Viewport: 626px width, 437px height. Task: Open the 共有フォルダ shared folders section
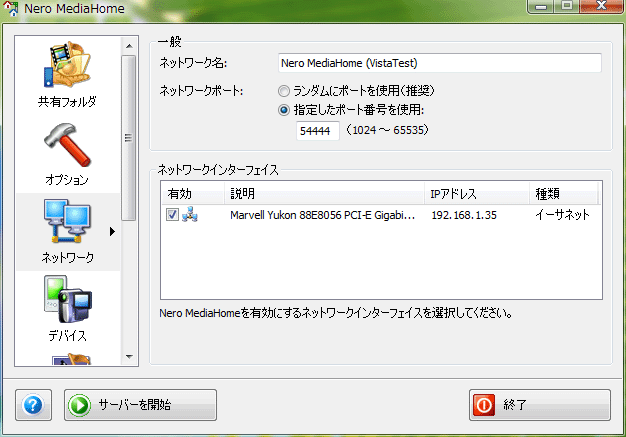[67, 74]
